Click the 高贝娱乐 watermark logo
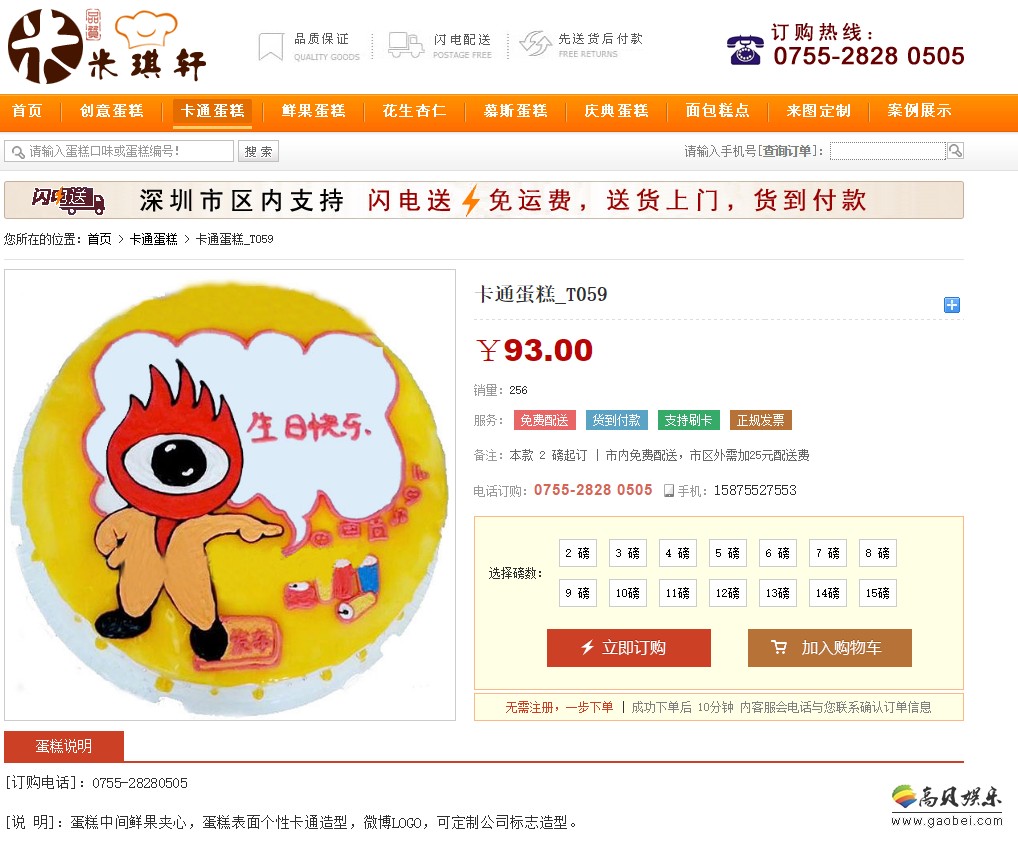 (x=947, y=806)
